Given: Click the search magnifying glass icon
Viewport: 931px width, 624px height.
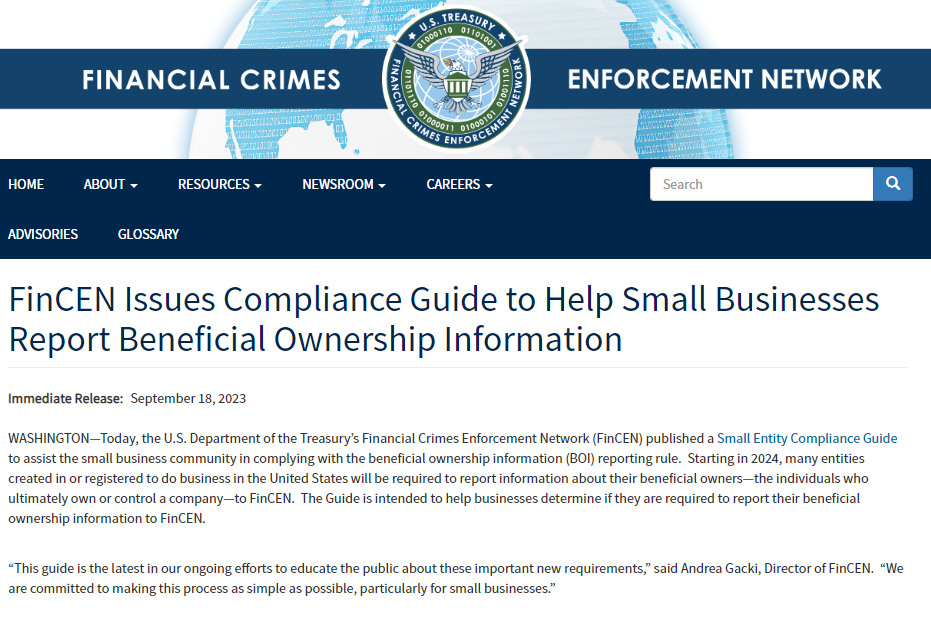Looking at the screenshot, I should (x=892, y=184).
